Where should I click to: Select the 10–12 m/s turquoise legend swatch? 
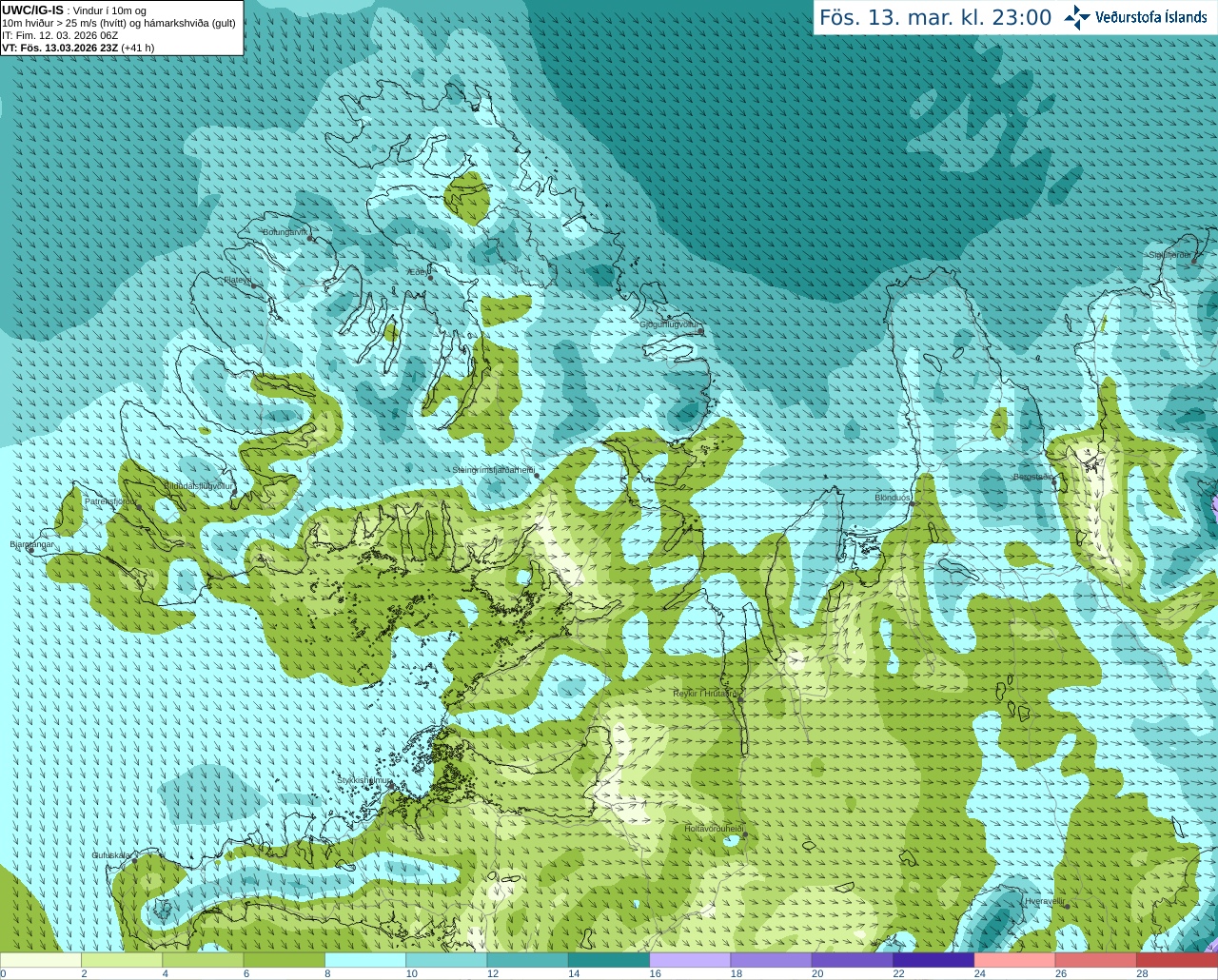447,959
